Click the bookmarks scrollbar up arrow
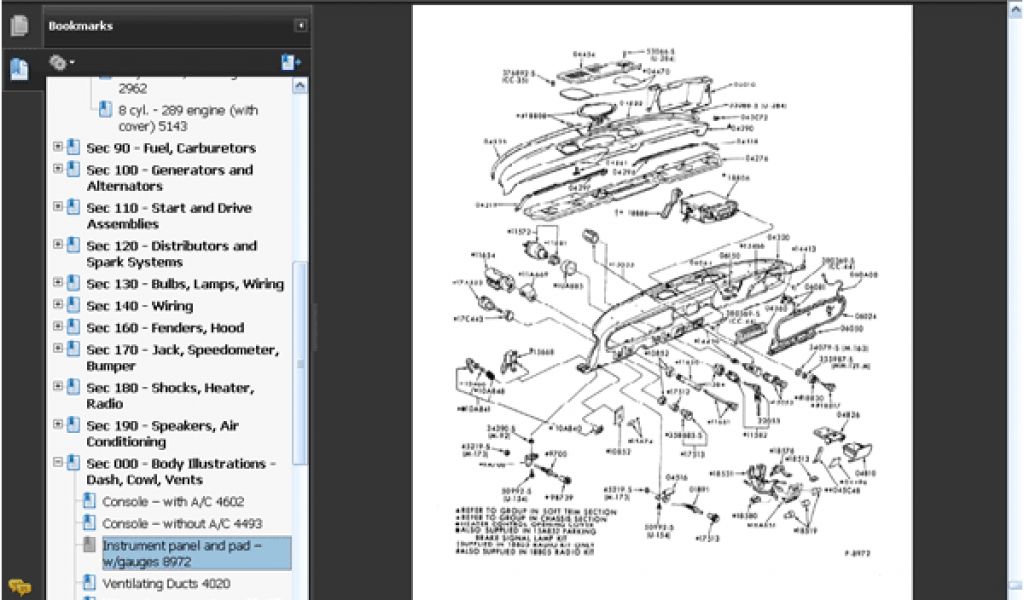This screenshot has width=1024, height=600. 300,86
